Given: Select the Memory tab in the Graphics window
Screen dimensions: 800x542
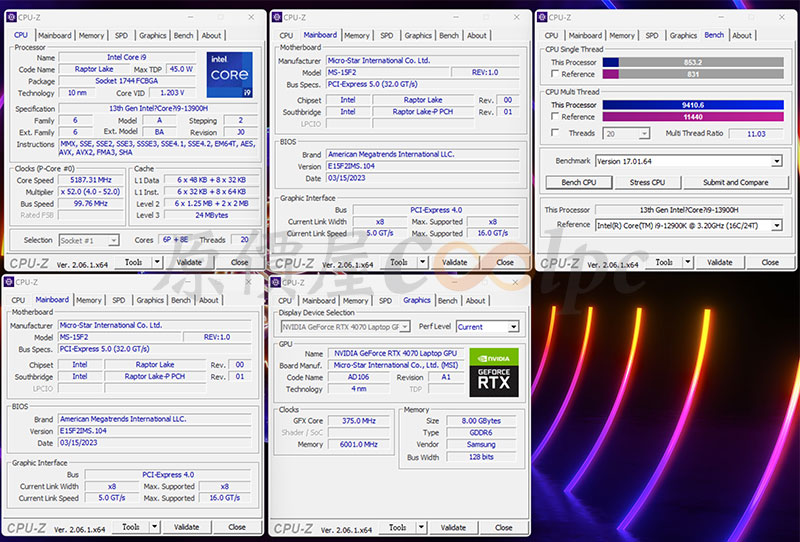Looking at the screenshot, I should (356, 301).
